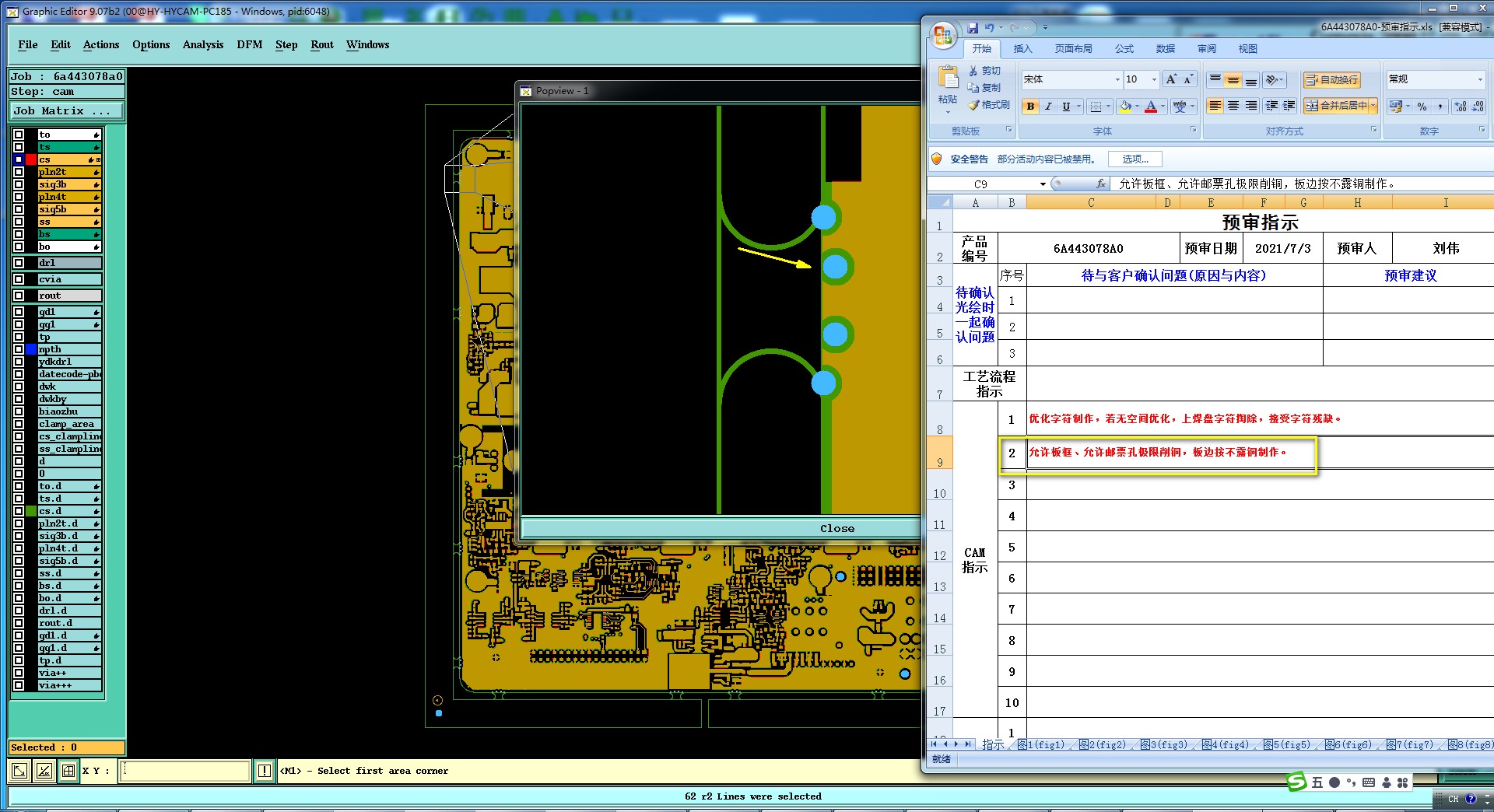The height and width of the screenshot is (812, 1494).
Task: Open the number format dropdown (常规)
Action: [x=1480, y=79]
